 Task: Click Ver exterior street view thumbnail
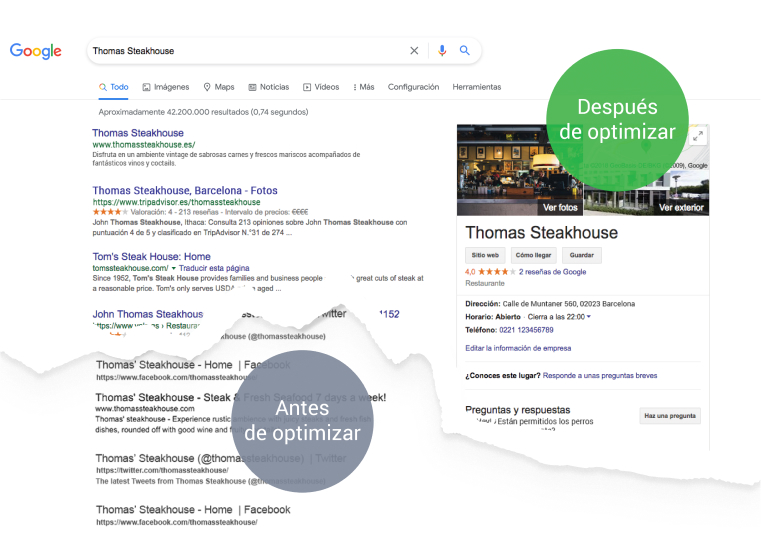(681, 208)
